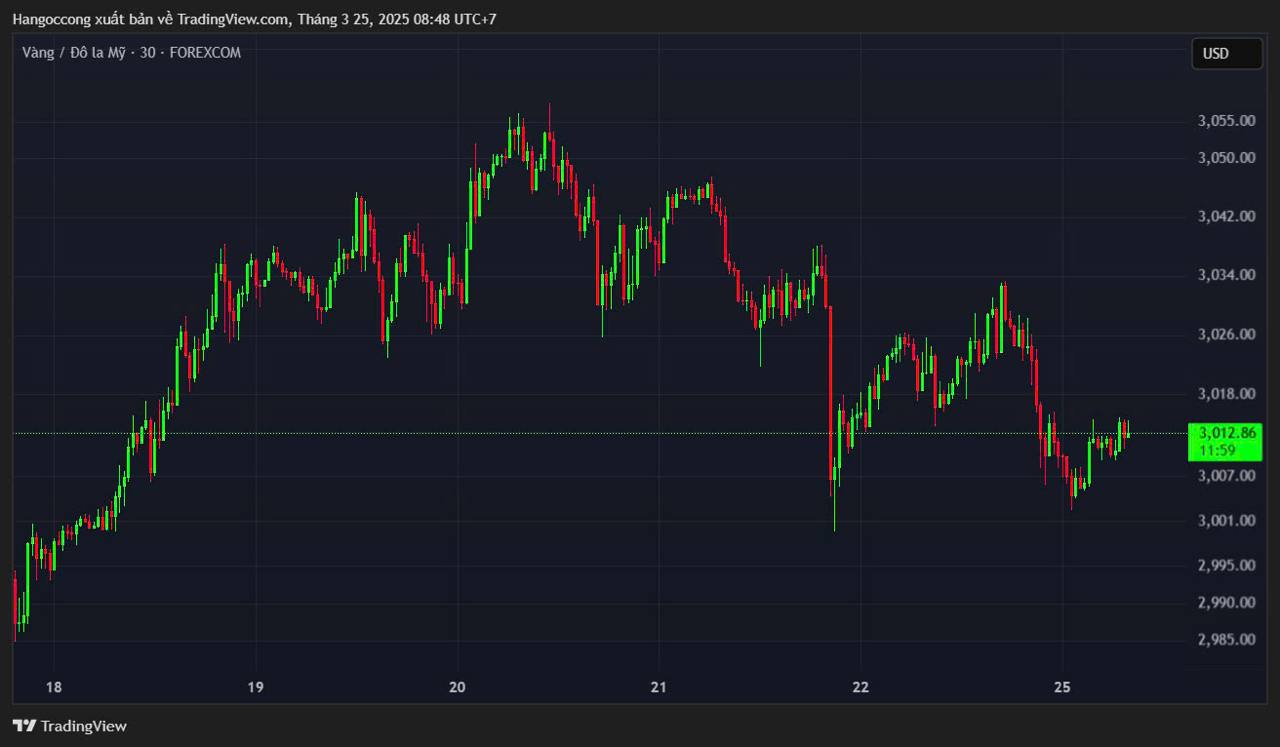Click the 3,055.00 price axis label

1226,121
